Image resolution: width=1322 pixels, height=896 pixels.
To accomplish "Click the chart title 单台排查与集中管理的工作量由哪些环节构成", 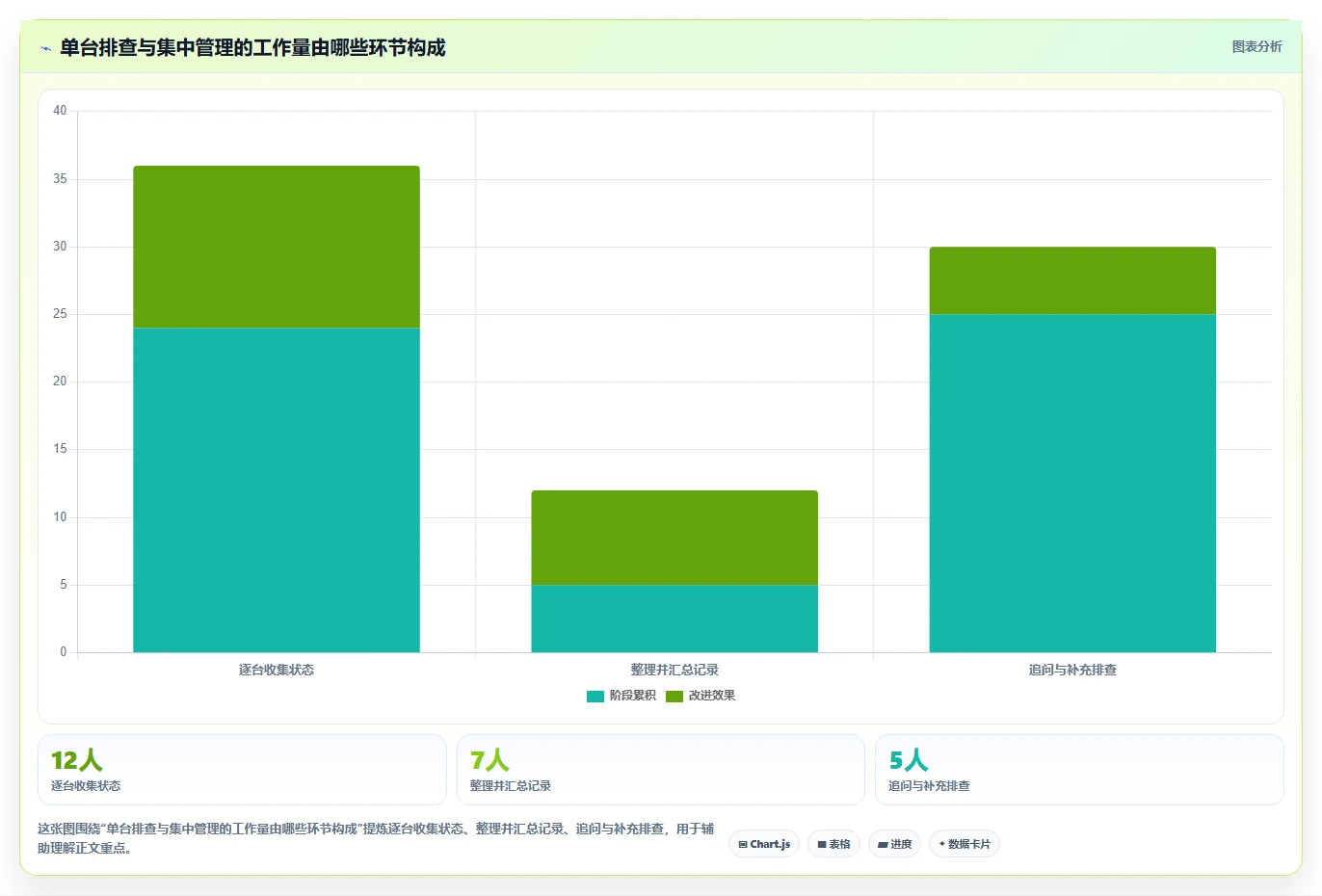I will [x=252, y=48].
